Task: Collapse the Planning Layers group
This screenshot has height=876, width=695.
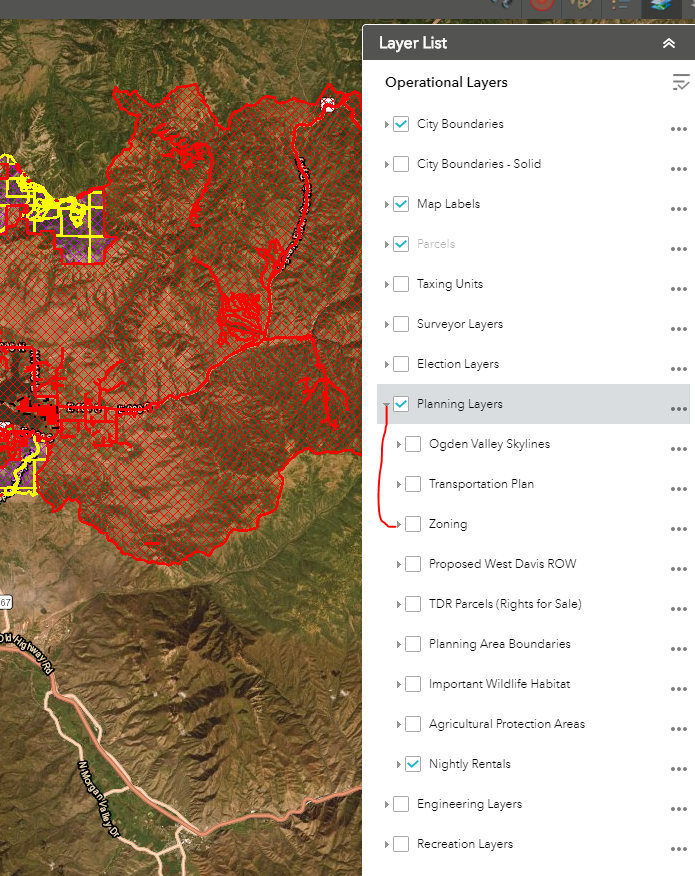Action: click(386, 404)
